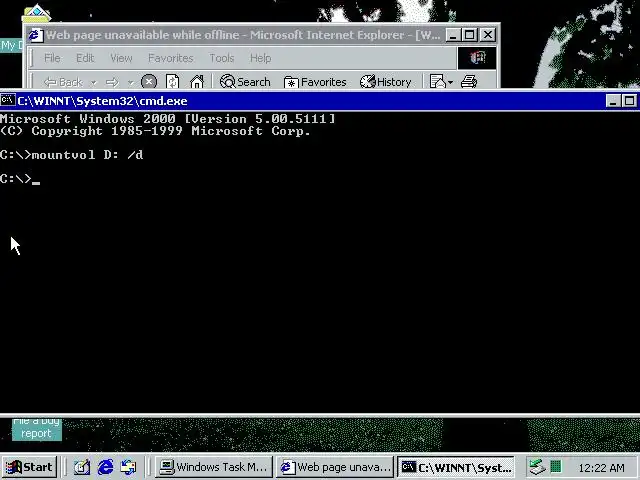Click the Forward arrow in Internet Explorer
640x480 pixels.
click(x=112, y=82)
